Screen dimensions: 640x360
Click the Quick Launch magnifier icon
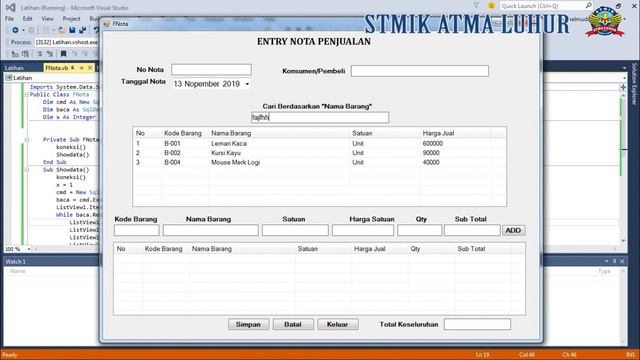tap(588, 5)
